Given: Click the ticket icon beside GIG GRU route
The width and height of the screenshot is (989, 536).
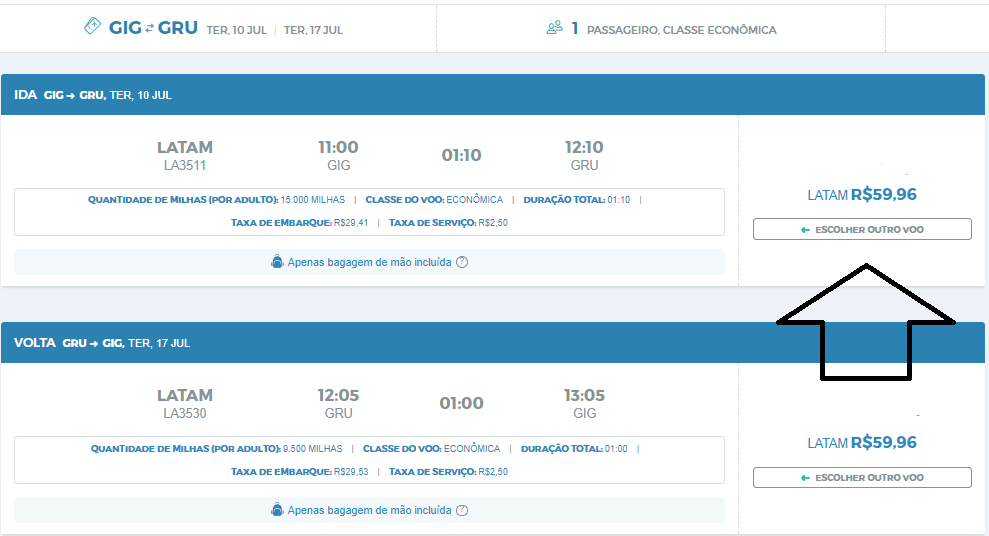Looking at the screenshot, I should [92, 27].
